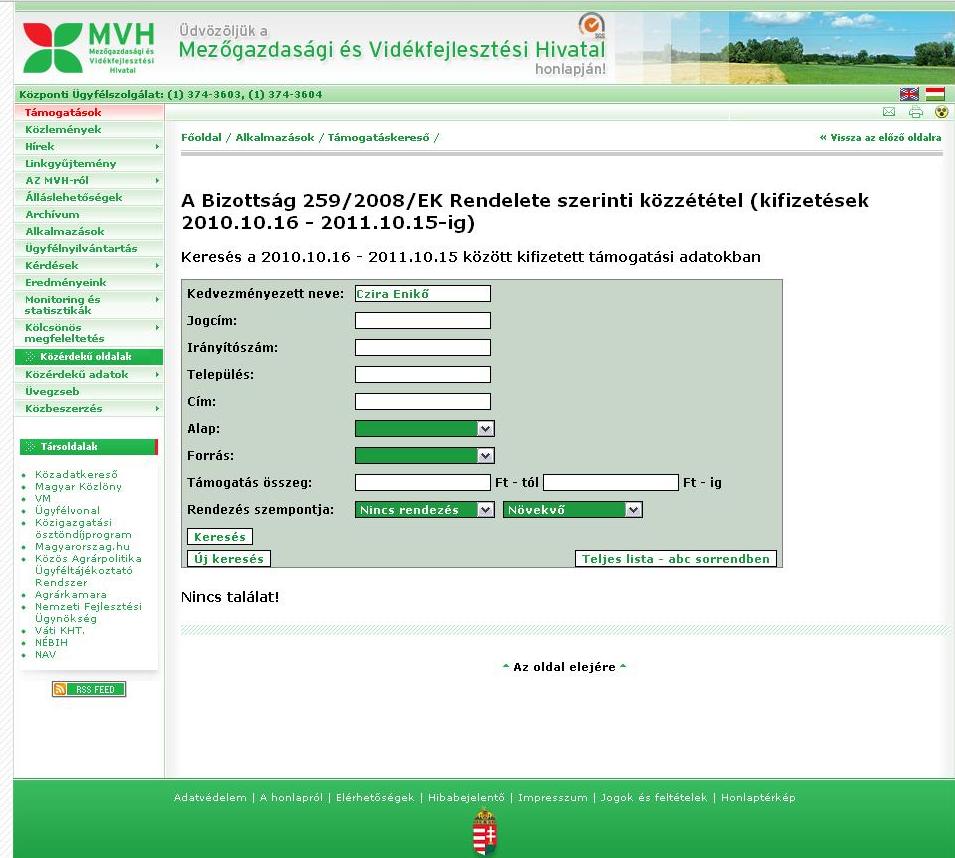Click the envelope email icon
The height and width of the screenshot is (858, 955).
coord(889,112)
